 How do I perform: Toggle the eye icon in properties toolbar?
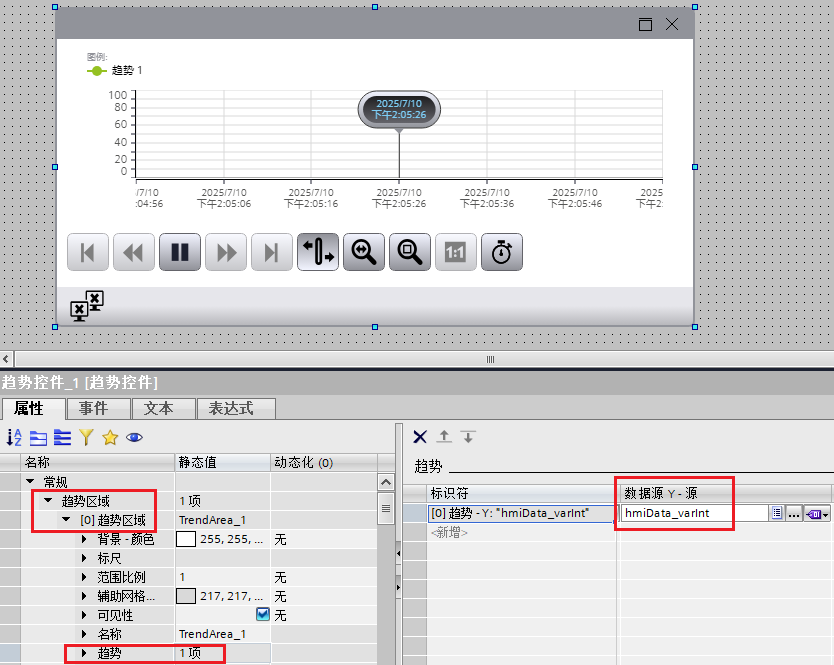[x=134, y=437]
